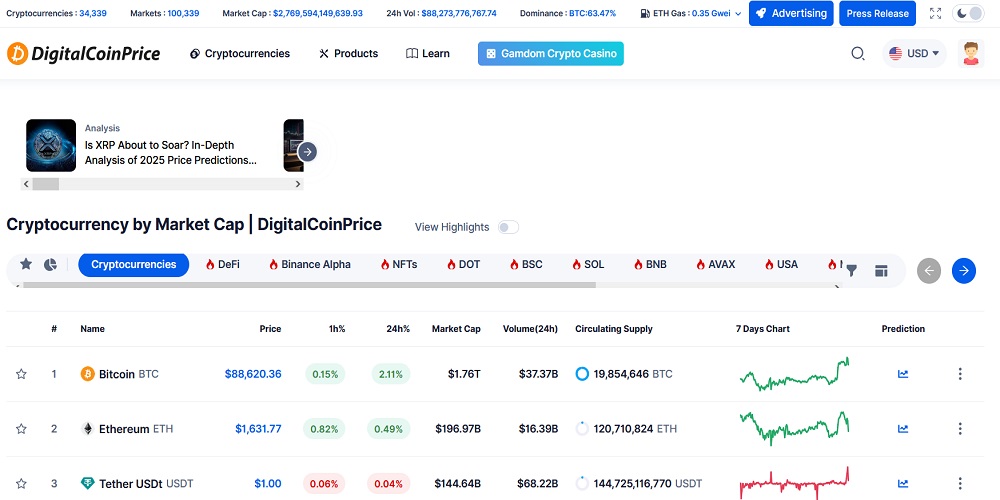Open the user avatar profile icon
Image resolution: width=1000 pixels, height=500 pixels.
point(970,54)
